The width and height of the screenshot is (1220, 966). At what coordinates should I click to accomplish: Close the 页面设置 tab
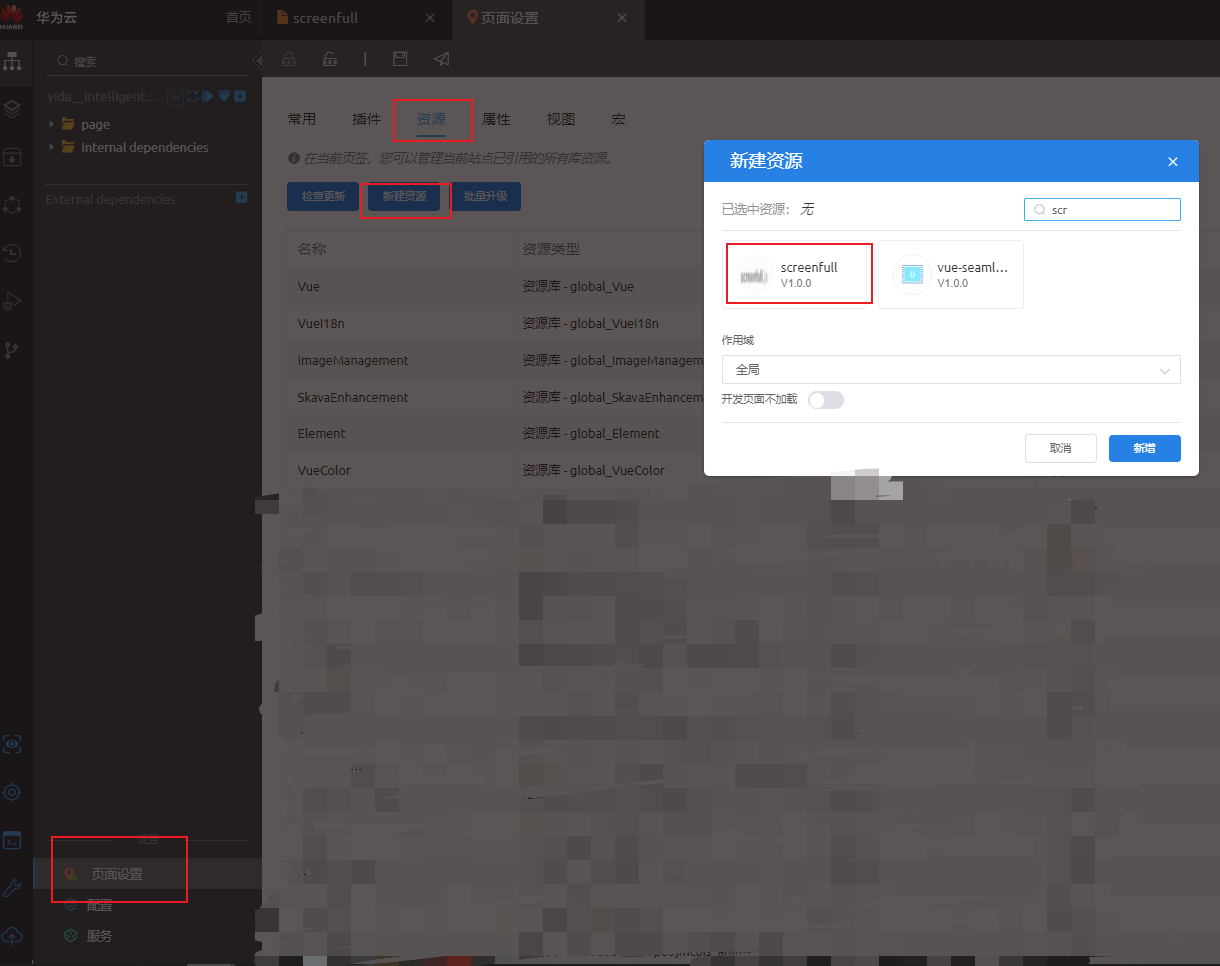[622, 18]
